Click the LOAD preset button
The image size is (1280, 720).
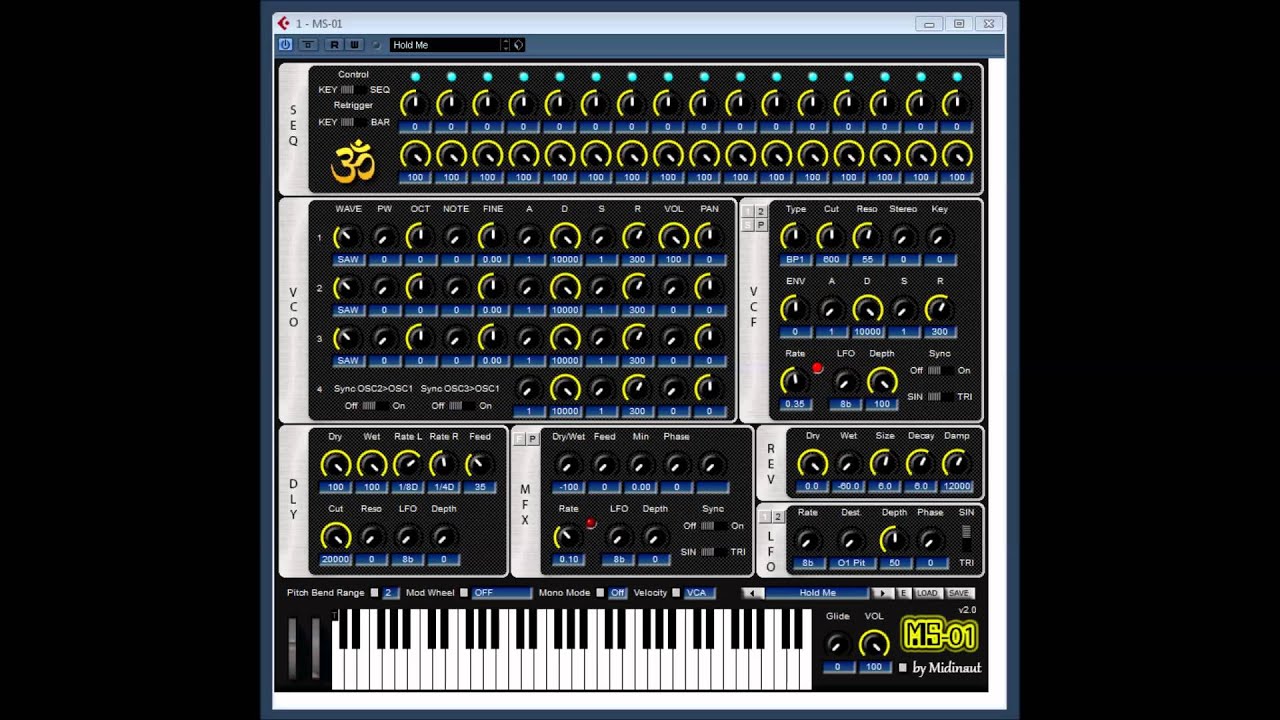coord(927,593)
